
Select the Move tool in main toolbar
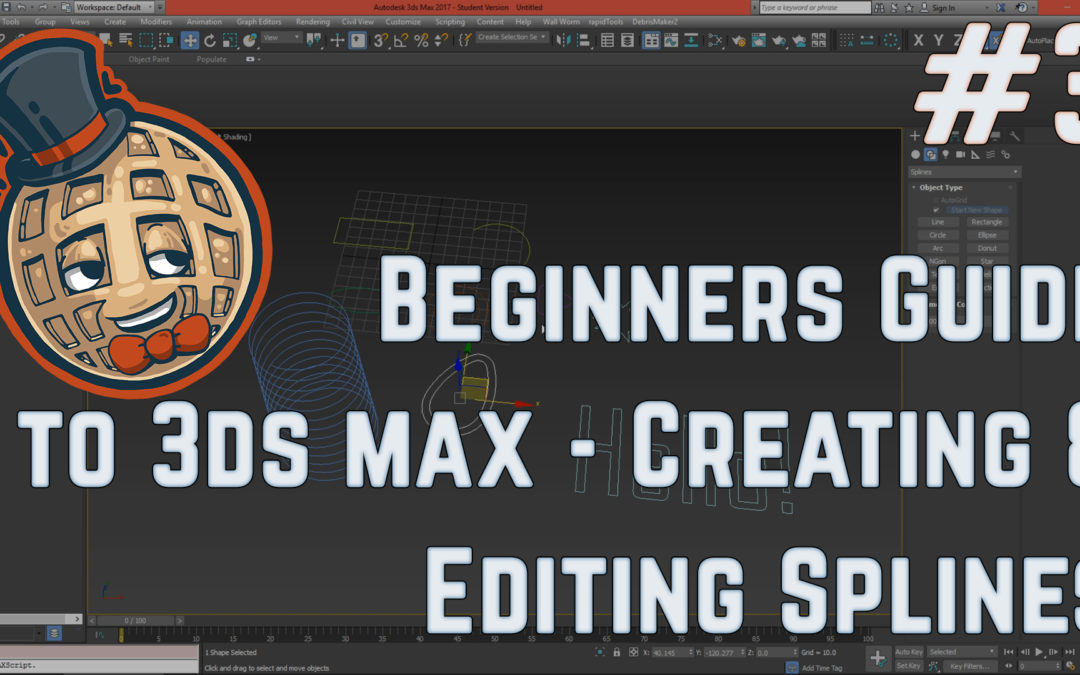(x=189, y=40)
